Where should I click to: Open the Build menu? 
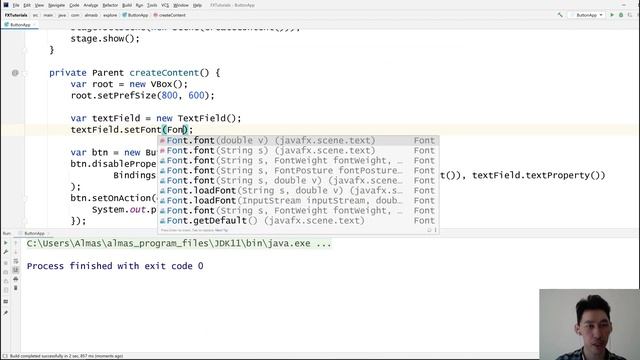127,5
